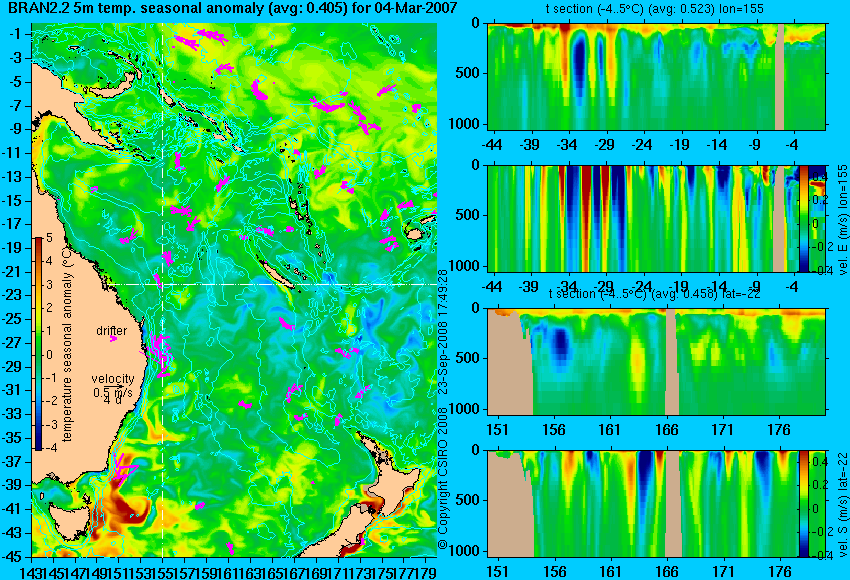Click the temperature seasonal anomaly color scale bar
Image resolution: width=850 pixels, height=580 pixels.
[x=39, y=344]
